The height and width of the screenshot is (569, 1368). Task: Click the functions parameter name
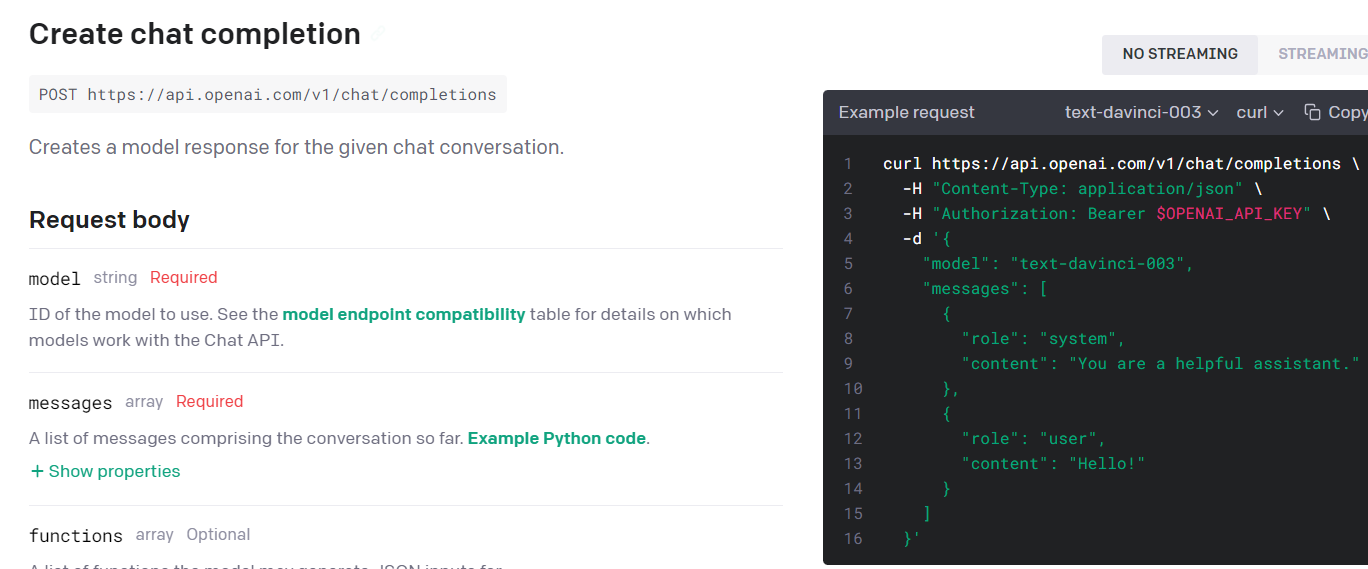[75, 535]
